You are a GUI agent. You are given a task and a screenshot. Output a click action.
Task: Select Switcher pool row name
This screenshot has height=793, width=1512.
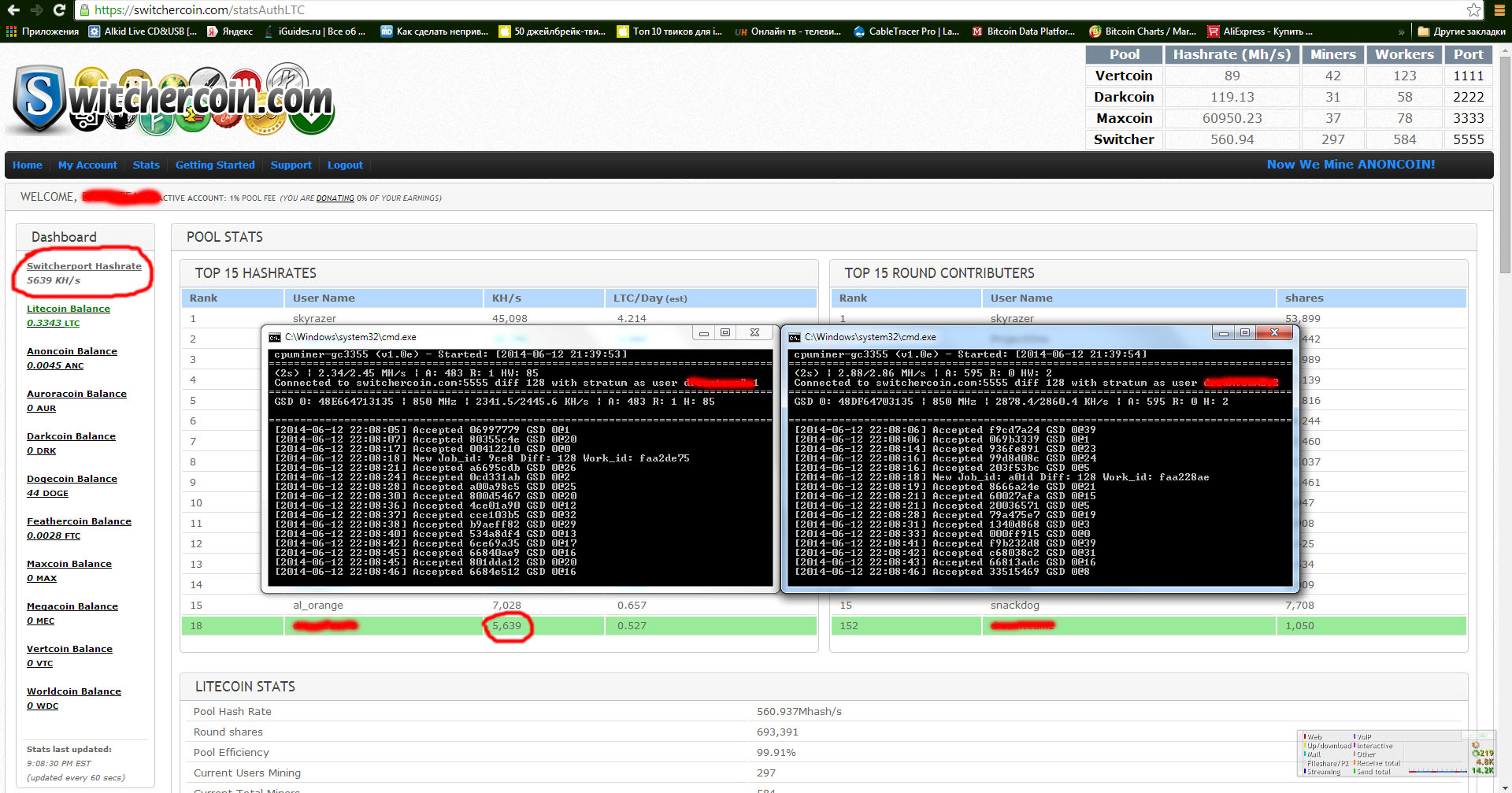click(x=1124, y=139)
